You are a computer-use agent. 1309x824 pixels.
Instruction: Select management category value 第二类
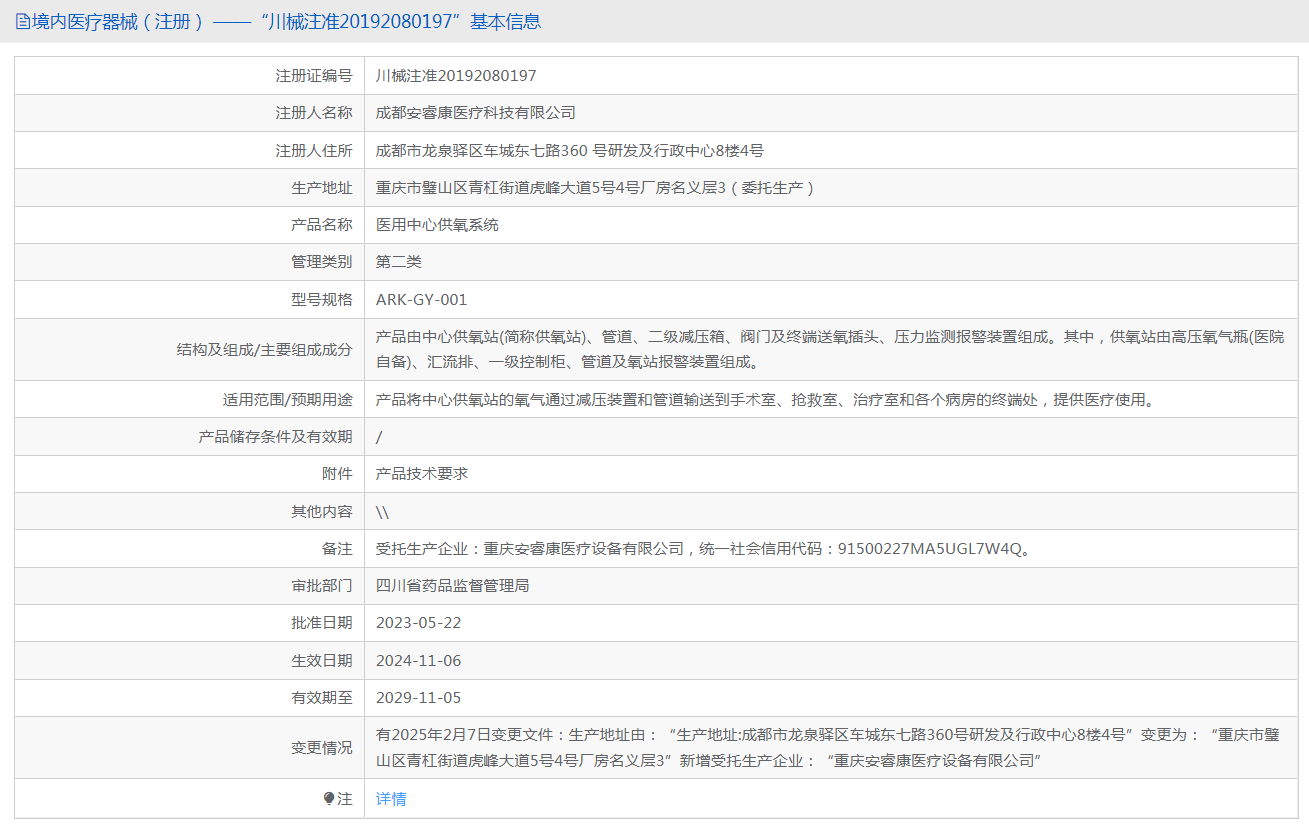coord(399,262)
